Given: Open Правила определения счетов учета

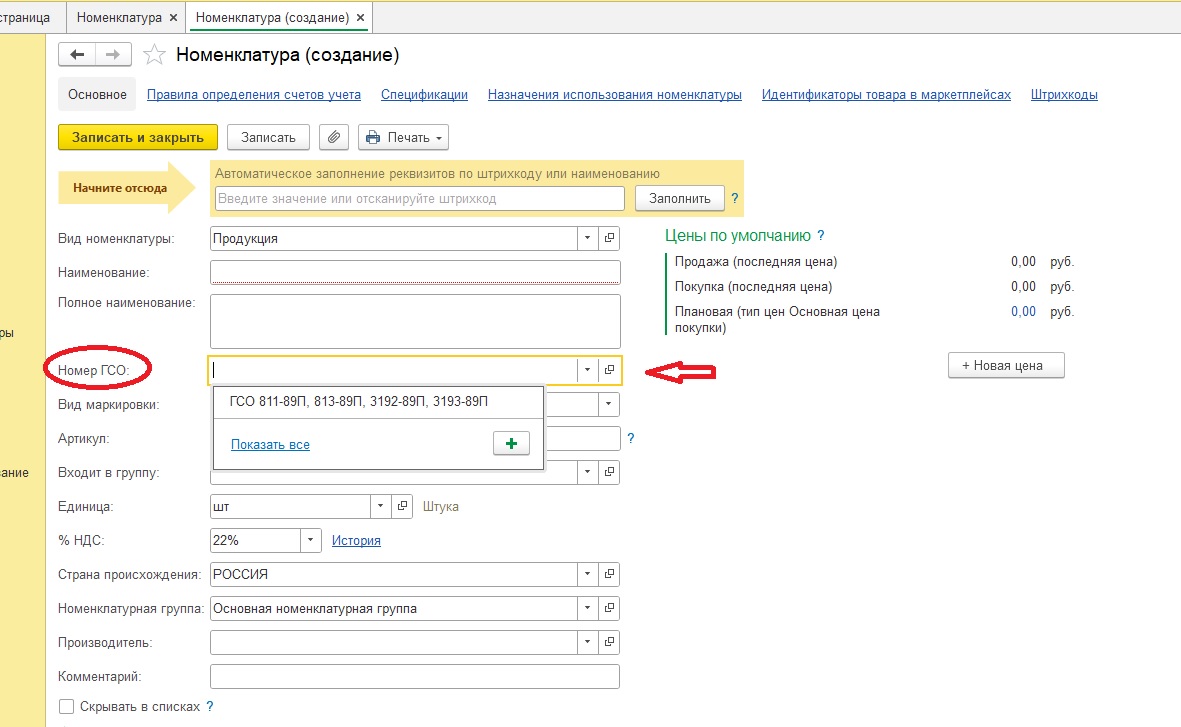Looking at the screenshot, I should point(254,94).
